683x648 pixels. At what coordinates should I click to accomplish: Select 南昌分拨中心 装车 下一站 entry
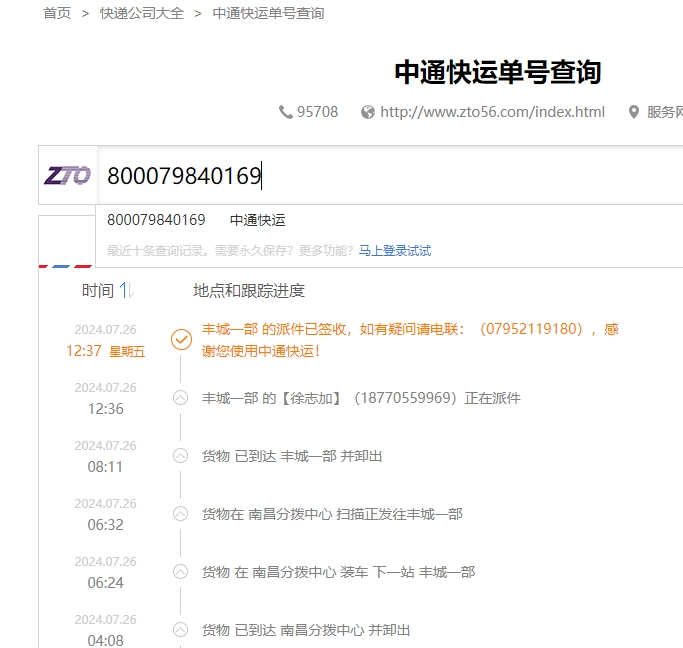pos(338,571)
